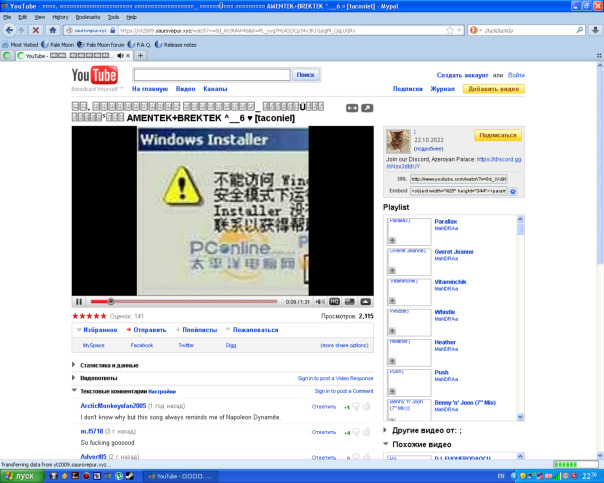Open the History menu
The image size is (604, 483).
pos(60,17)
